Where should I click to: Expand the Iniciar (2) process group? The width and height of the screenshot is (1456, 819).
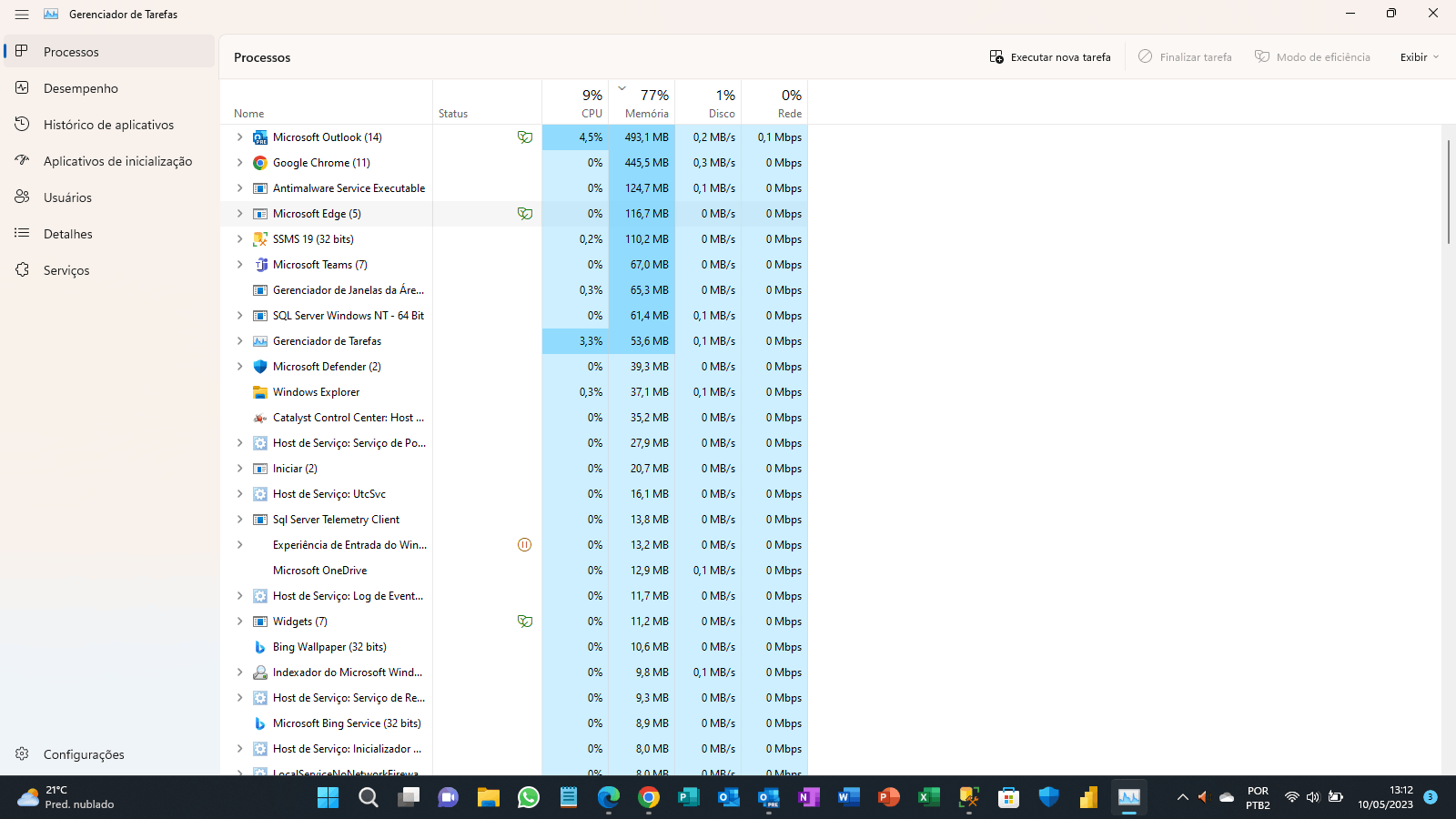coord(239,469)
